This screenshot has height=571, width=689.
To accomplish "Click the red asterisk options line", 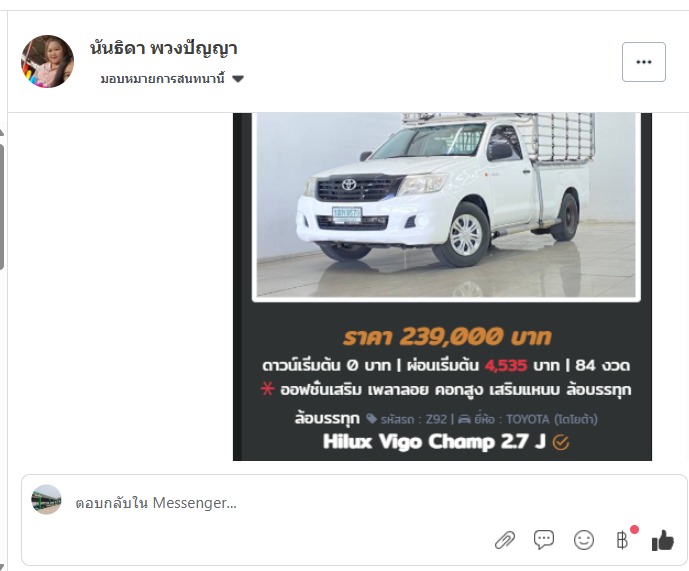I will (x=446, y=390).
